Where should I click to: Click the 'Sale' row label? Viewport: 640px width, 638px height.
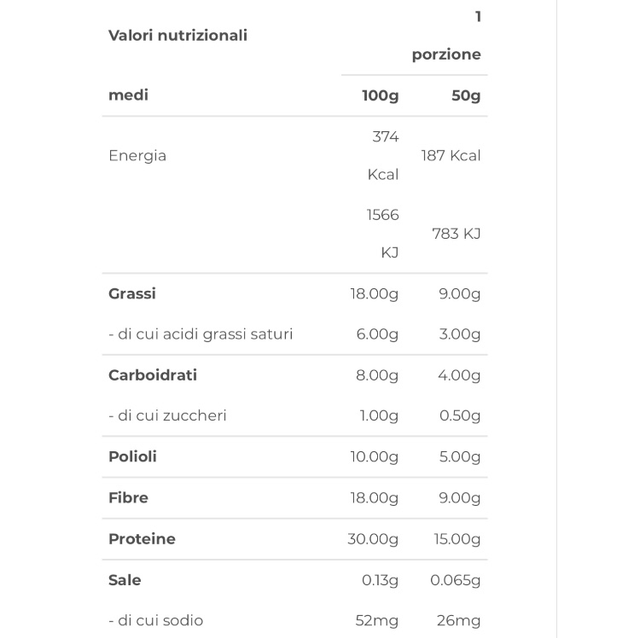(x=124, y=580)
